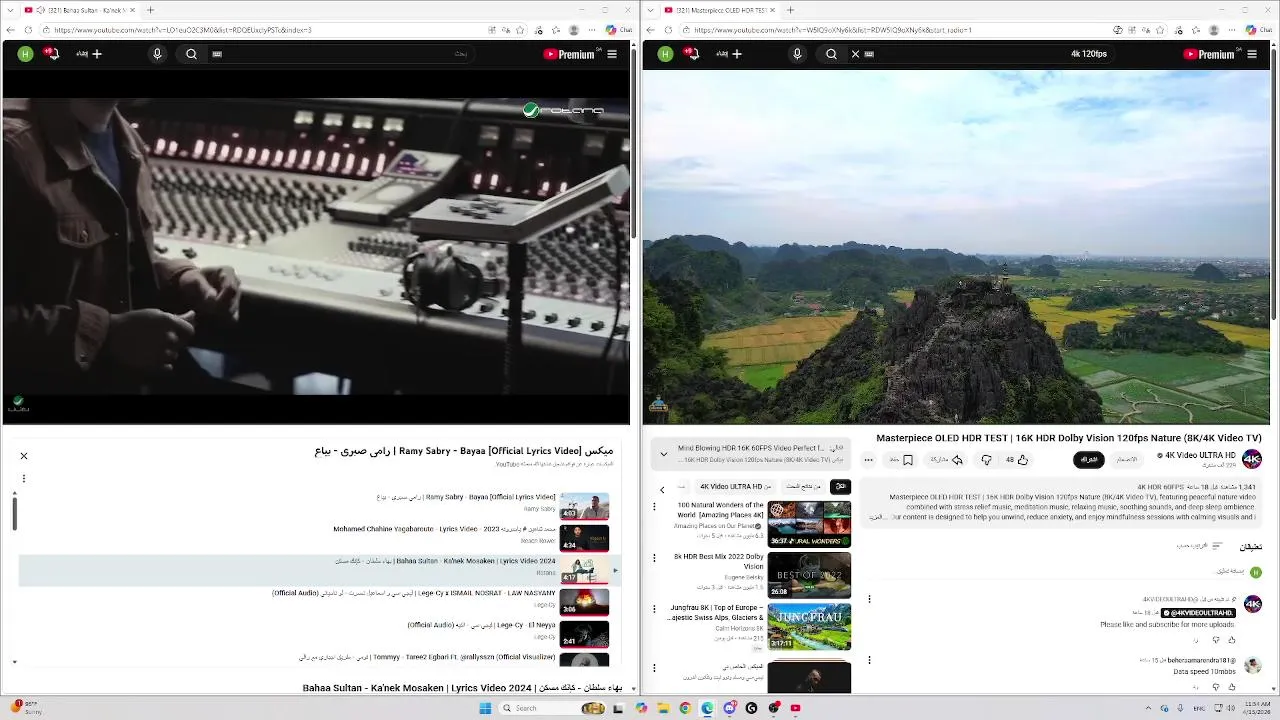The height and width of the screenshot is (720, 1280).
Task: Switch to right browser tab 'Masterpiece OLED HDR TEST'
Action: tap(718, 10)
